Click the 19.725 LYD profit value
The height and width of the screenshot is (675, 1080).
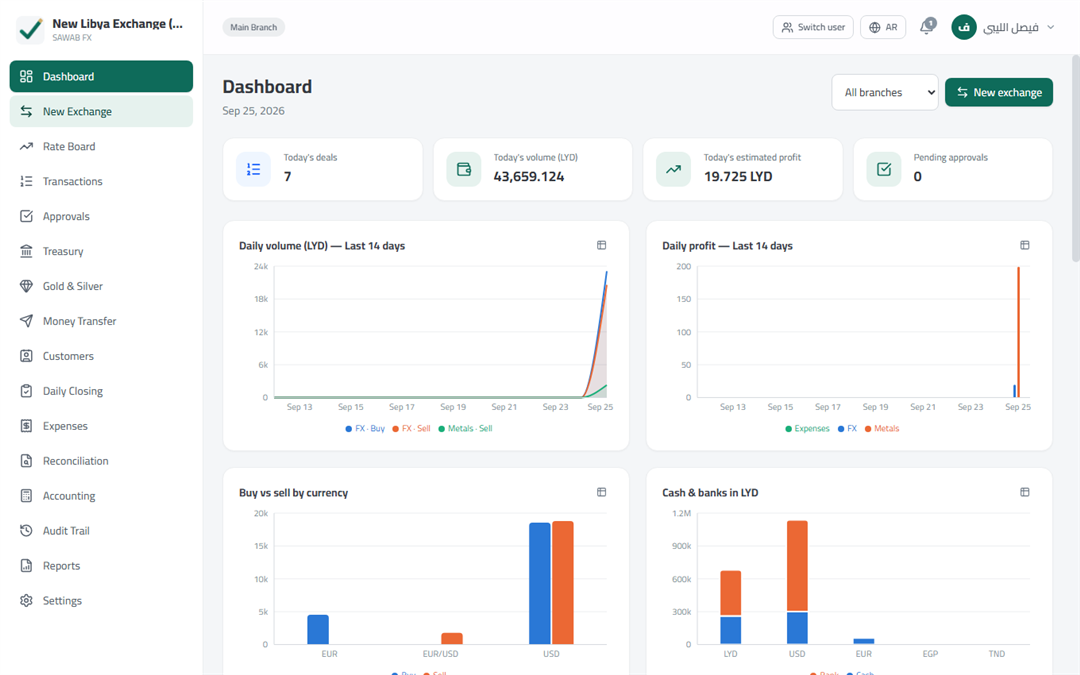tap(738, 176)
